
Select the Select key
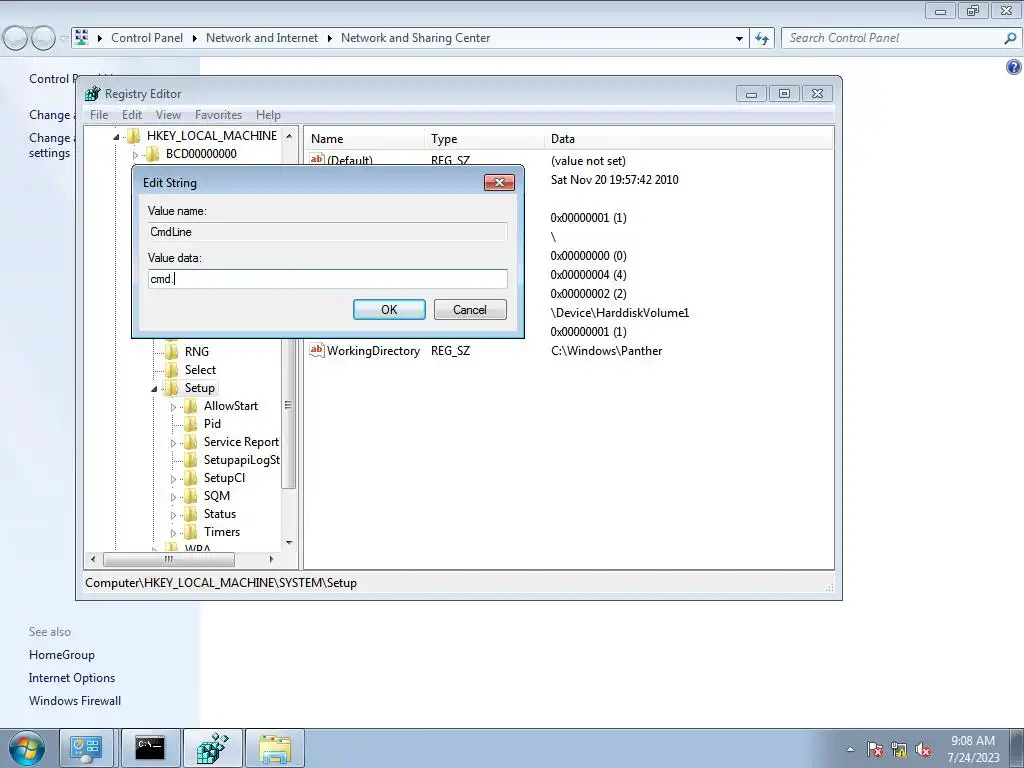200,370
